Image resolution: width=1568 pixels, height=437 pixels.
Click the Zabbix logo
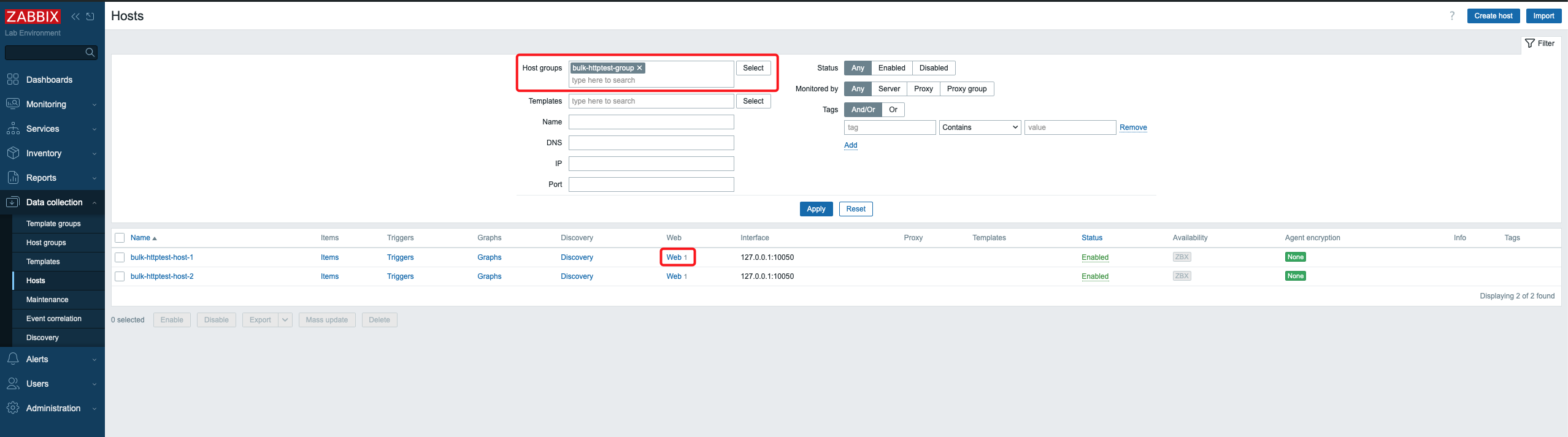point(33,17)
